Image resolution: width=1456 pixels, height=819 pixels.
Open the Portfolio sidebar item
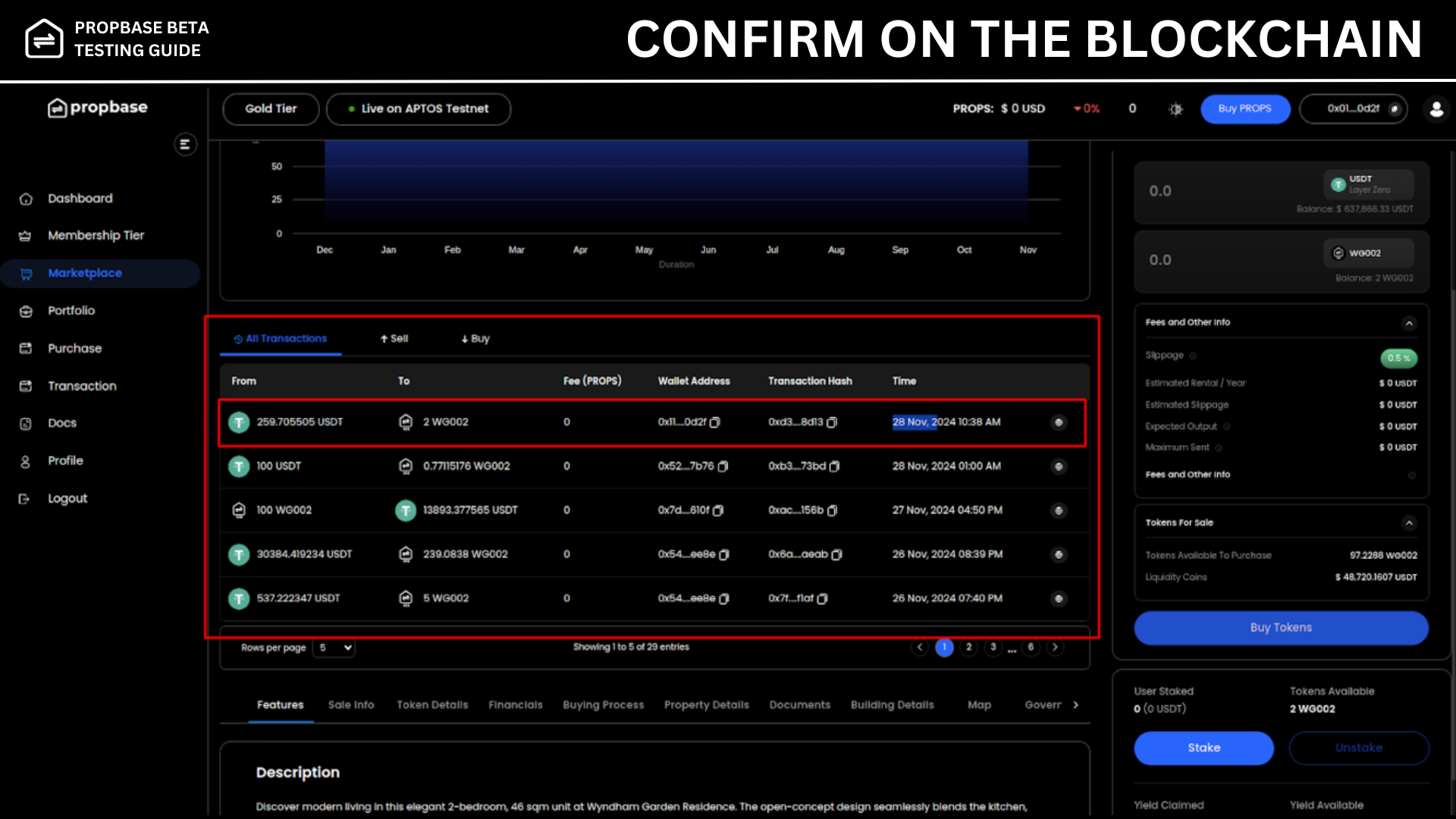click(71, 311)
